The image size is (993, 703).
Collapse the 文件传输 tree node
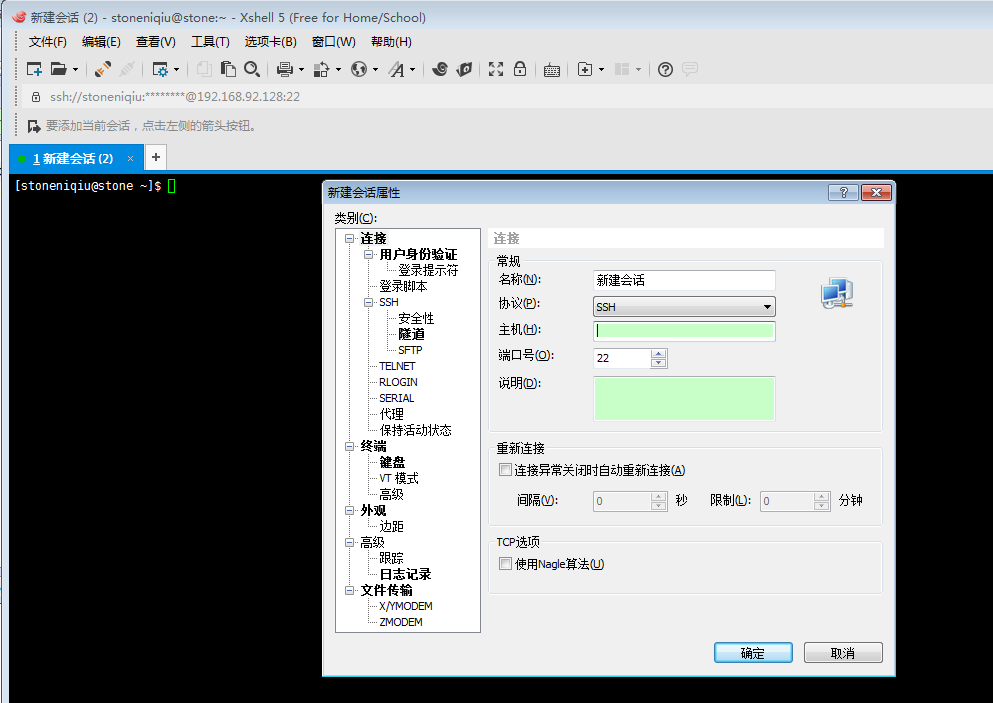tap(349, 590)
